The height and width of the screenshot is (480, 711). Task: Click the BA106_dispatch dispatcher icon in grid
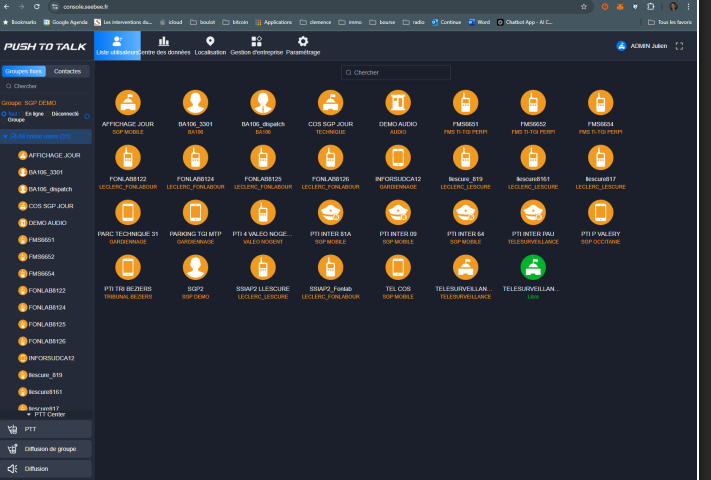pos(262,103)
